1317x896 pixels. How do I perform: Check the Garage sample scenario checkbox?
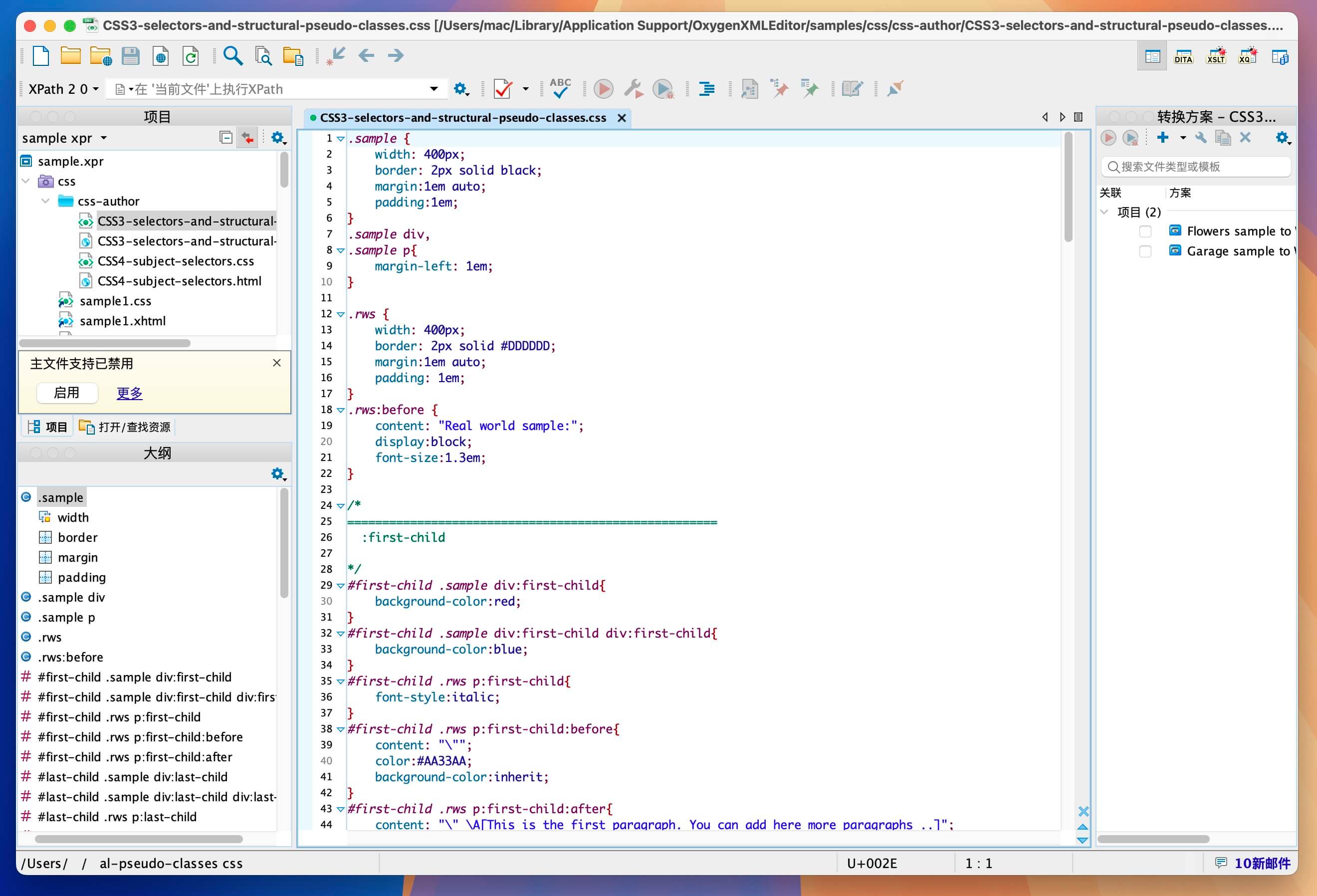pyautogui.click(x=1145, y=251)
